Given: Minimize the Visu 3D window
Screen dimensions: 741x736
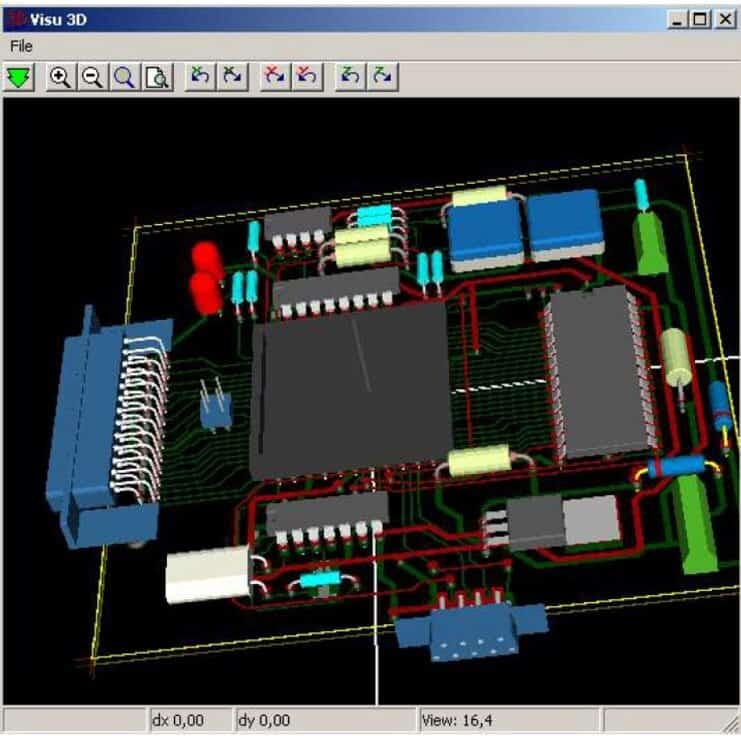Looking at the screenshot, I should [679, 18].
